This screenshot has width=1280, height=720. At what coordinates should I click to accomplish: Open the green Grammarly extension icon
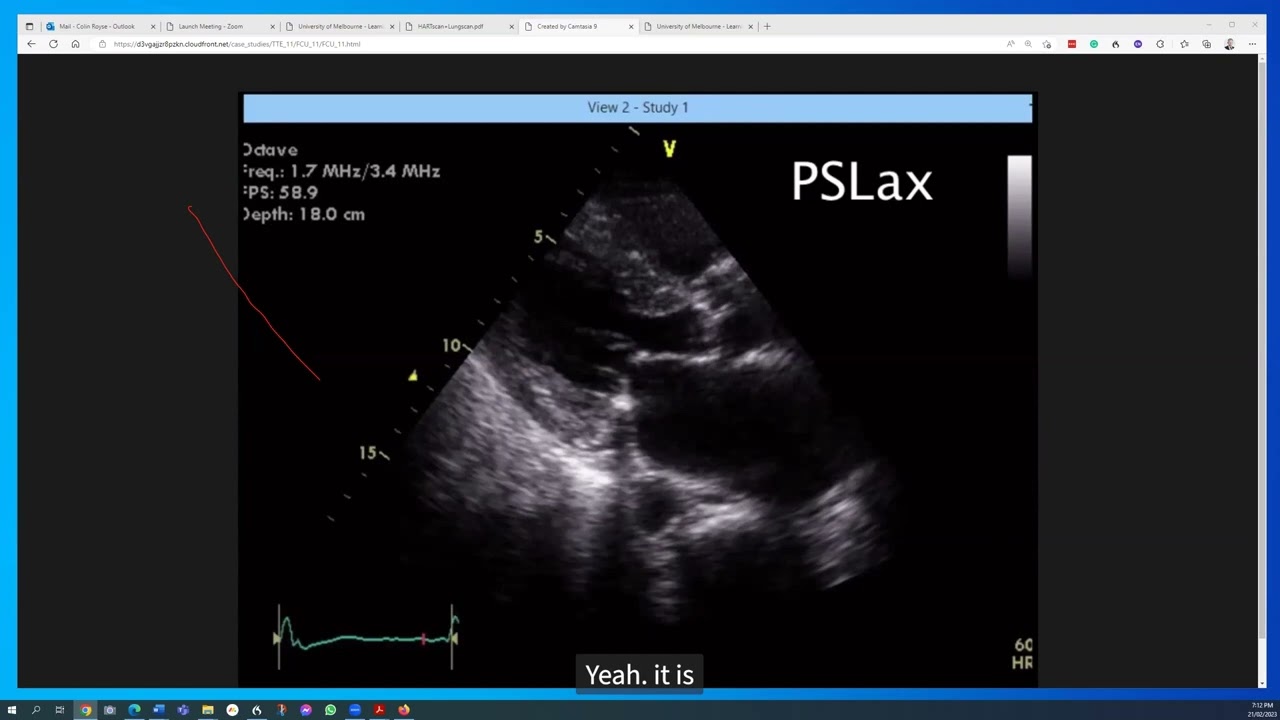[x=1094, y=44]
